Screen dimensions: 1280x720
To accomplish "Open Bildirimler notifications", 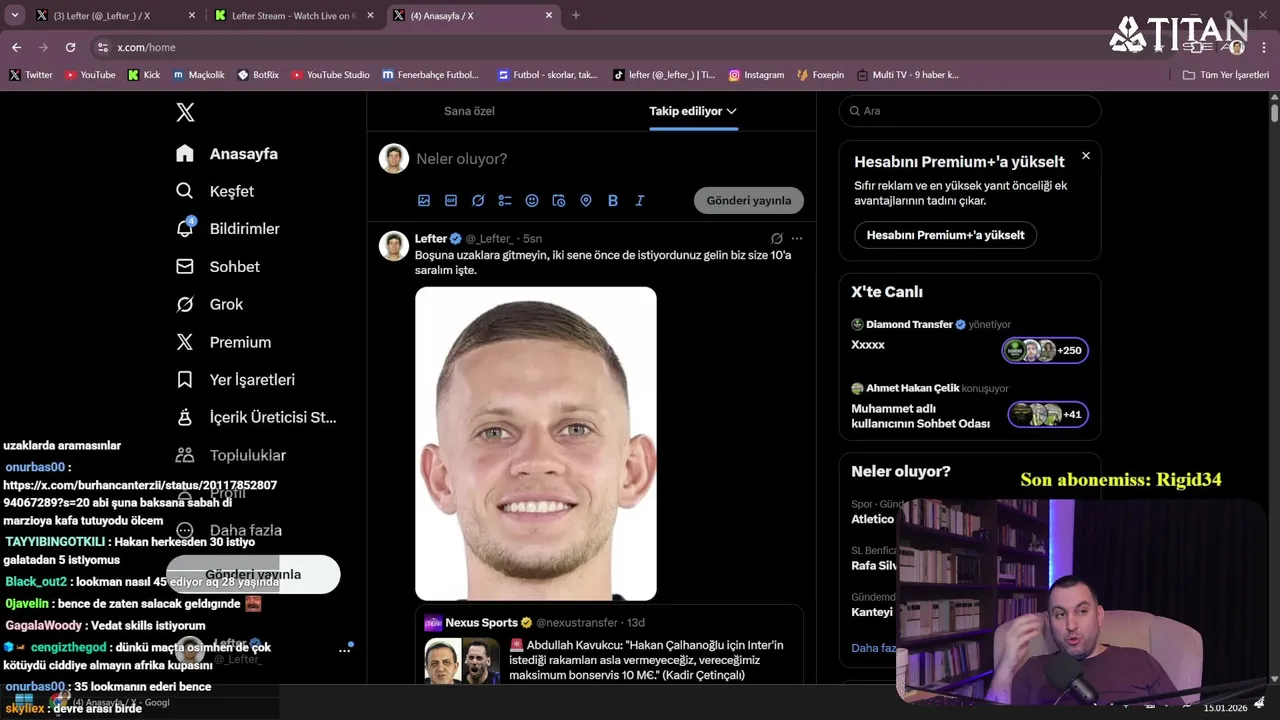I will tap(228, 229).
